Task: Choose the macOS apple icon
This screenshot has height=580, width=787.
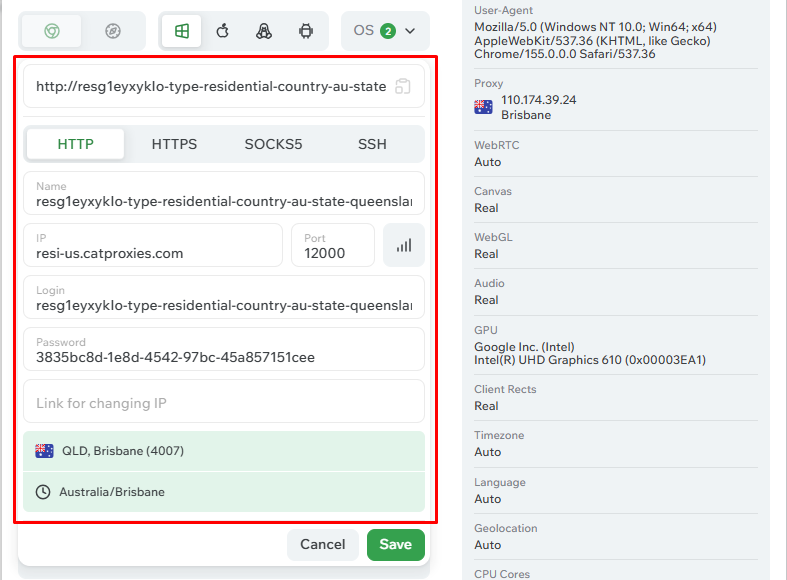Action: pos(223,31)
